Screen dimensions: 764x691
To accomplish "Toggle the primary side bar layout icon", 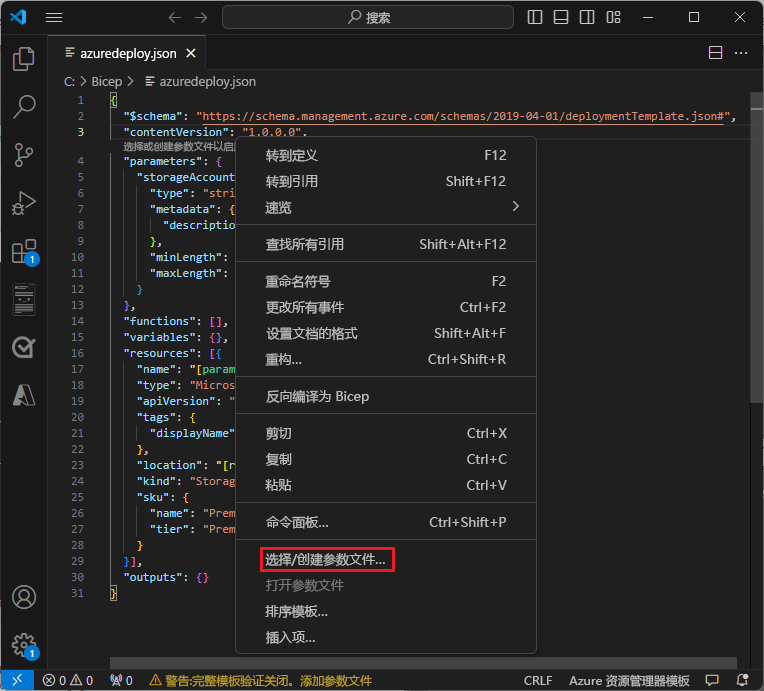I will tap(535, 18).
